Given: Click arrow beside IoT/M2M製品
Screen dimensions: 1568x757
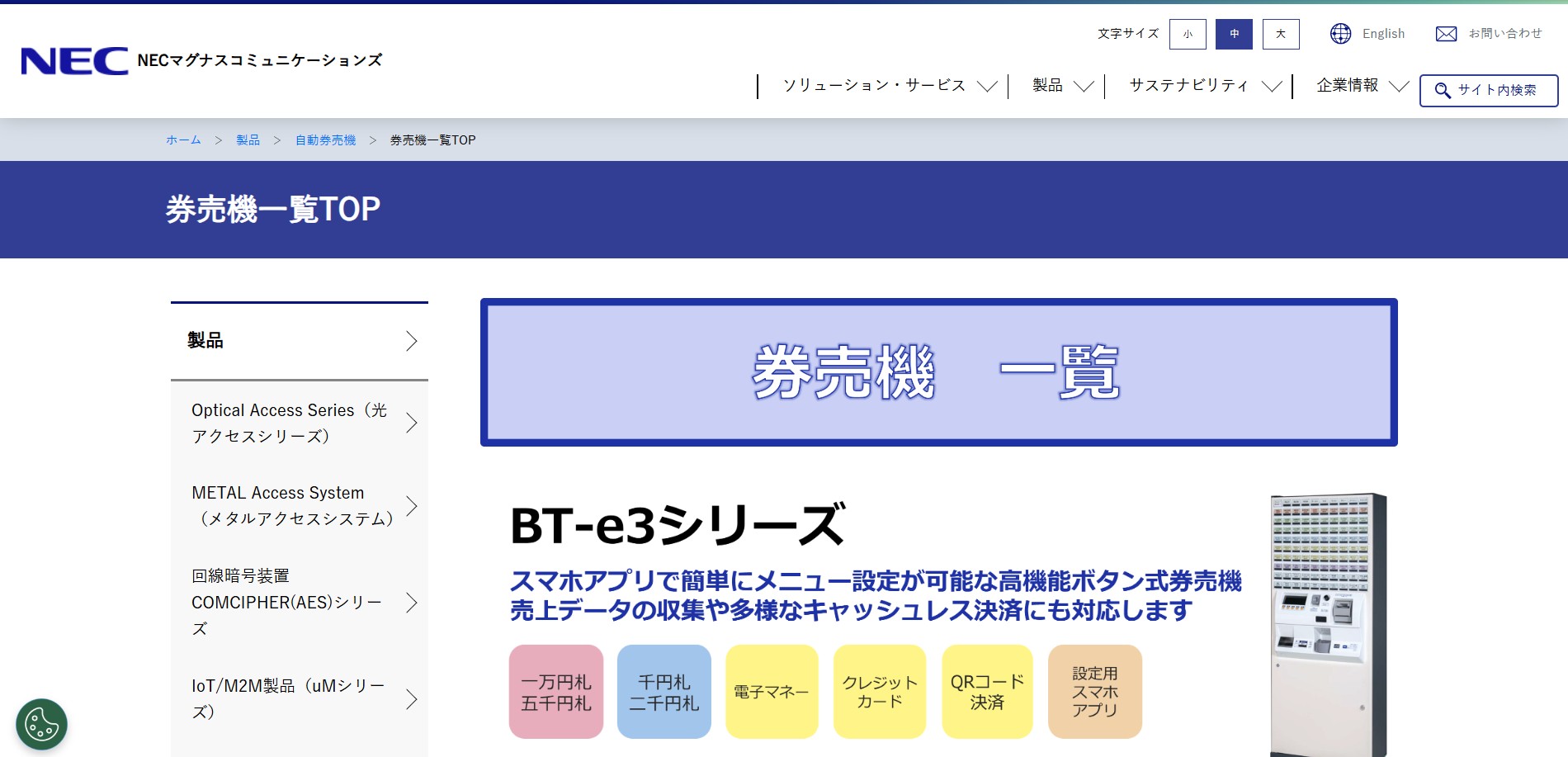Looking at the screenshot, I should click(x=412, y=699).
